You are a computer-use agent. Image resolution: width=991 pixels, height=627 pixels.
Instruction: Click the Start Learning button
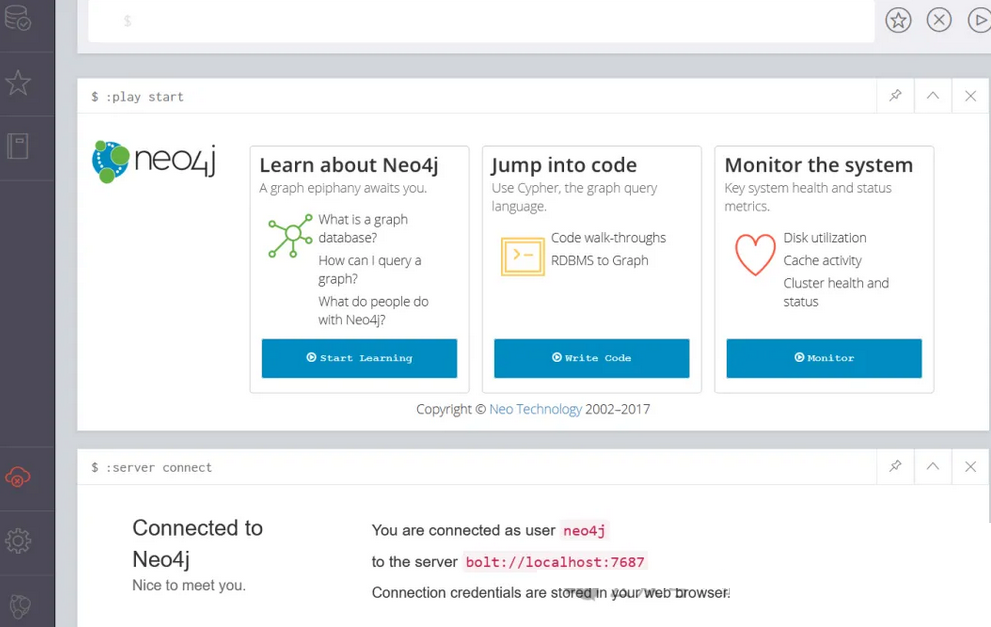359,358
